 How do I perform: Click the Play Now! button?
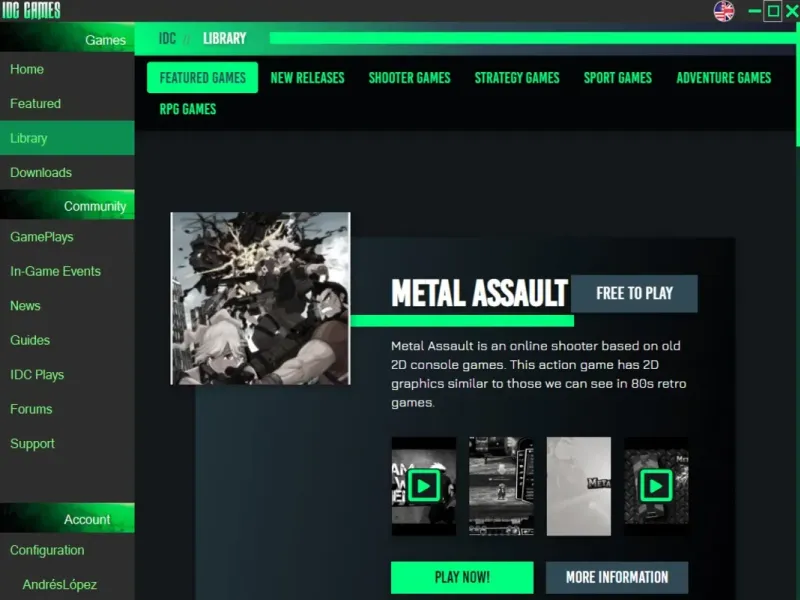(462, 578)
